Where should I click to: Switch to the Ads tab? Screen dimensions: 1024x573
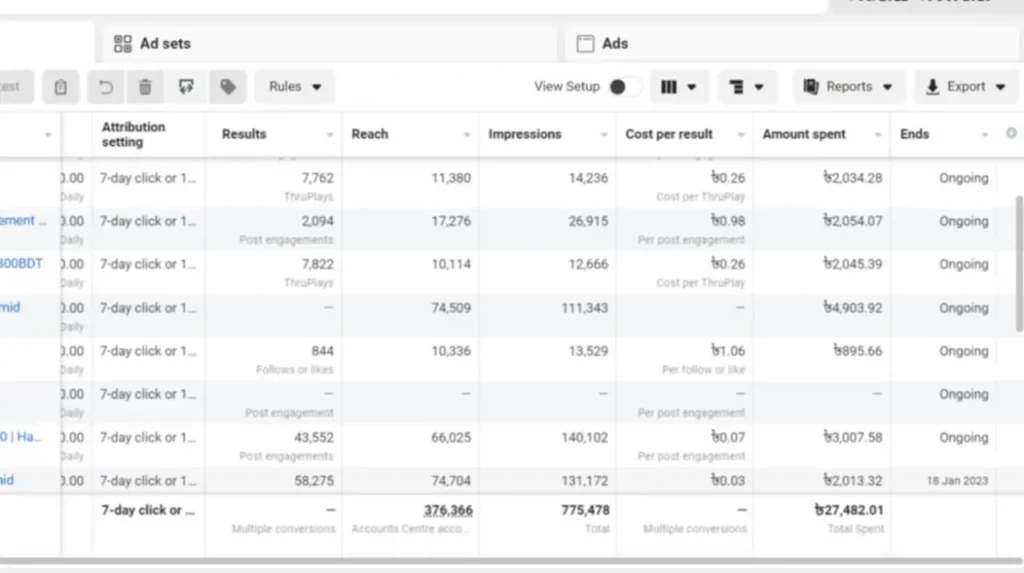coord(615,44)
